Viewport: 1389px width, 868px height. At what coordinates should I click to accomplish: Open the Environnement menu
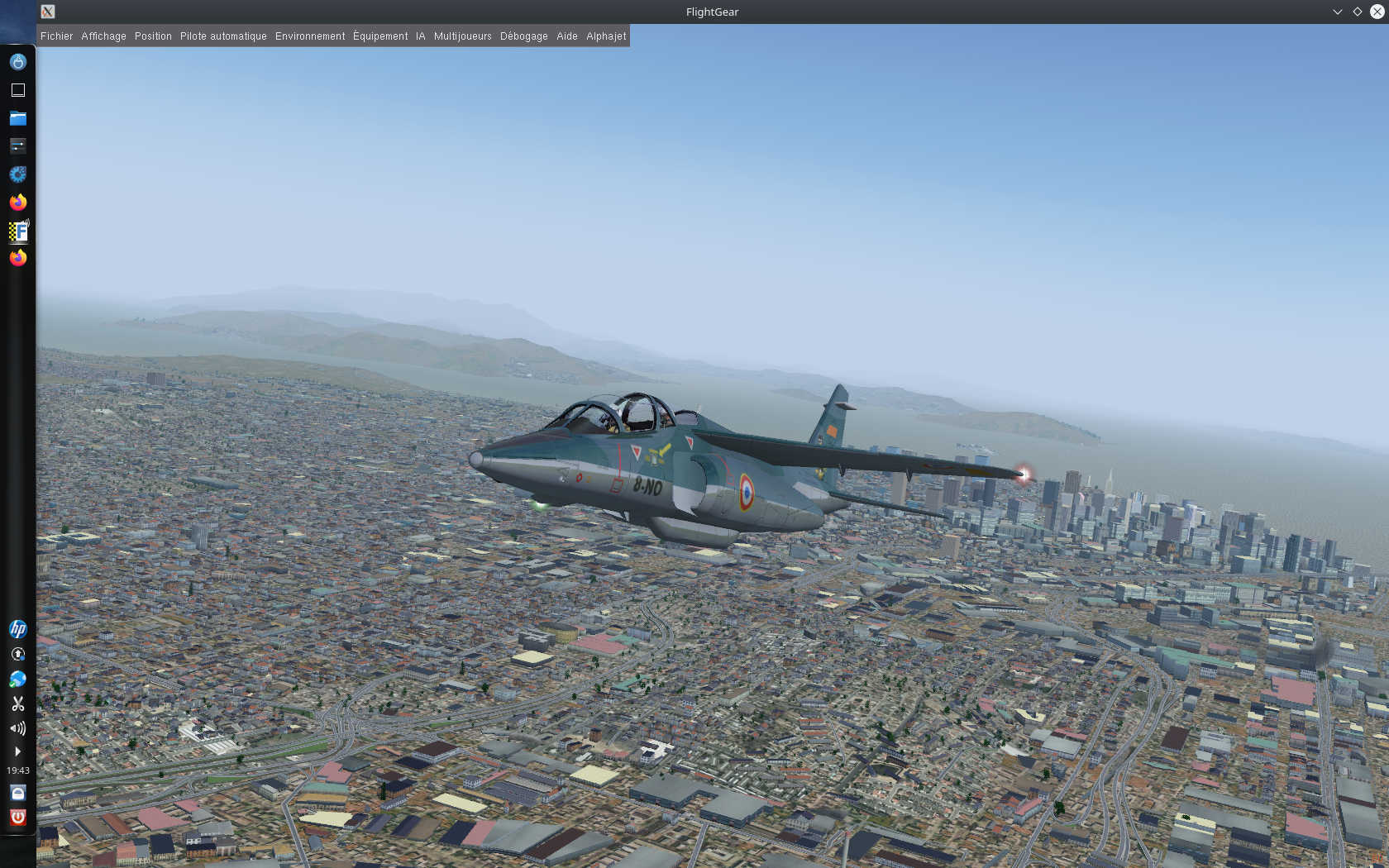(310, 36)
